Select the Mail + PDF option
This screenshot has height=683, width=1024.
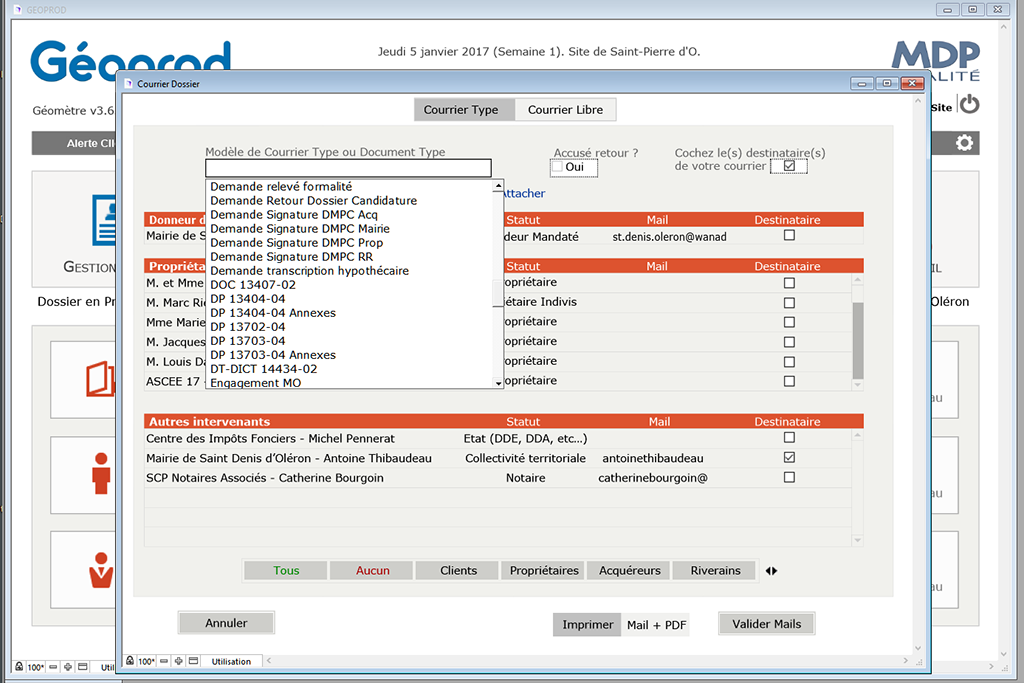[x=656, y=625]
